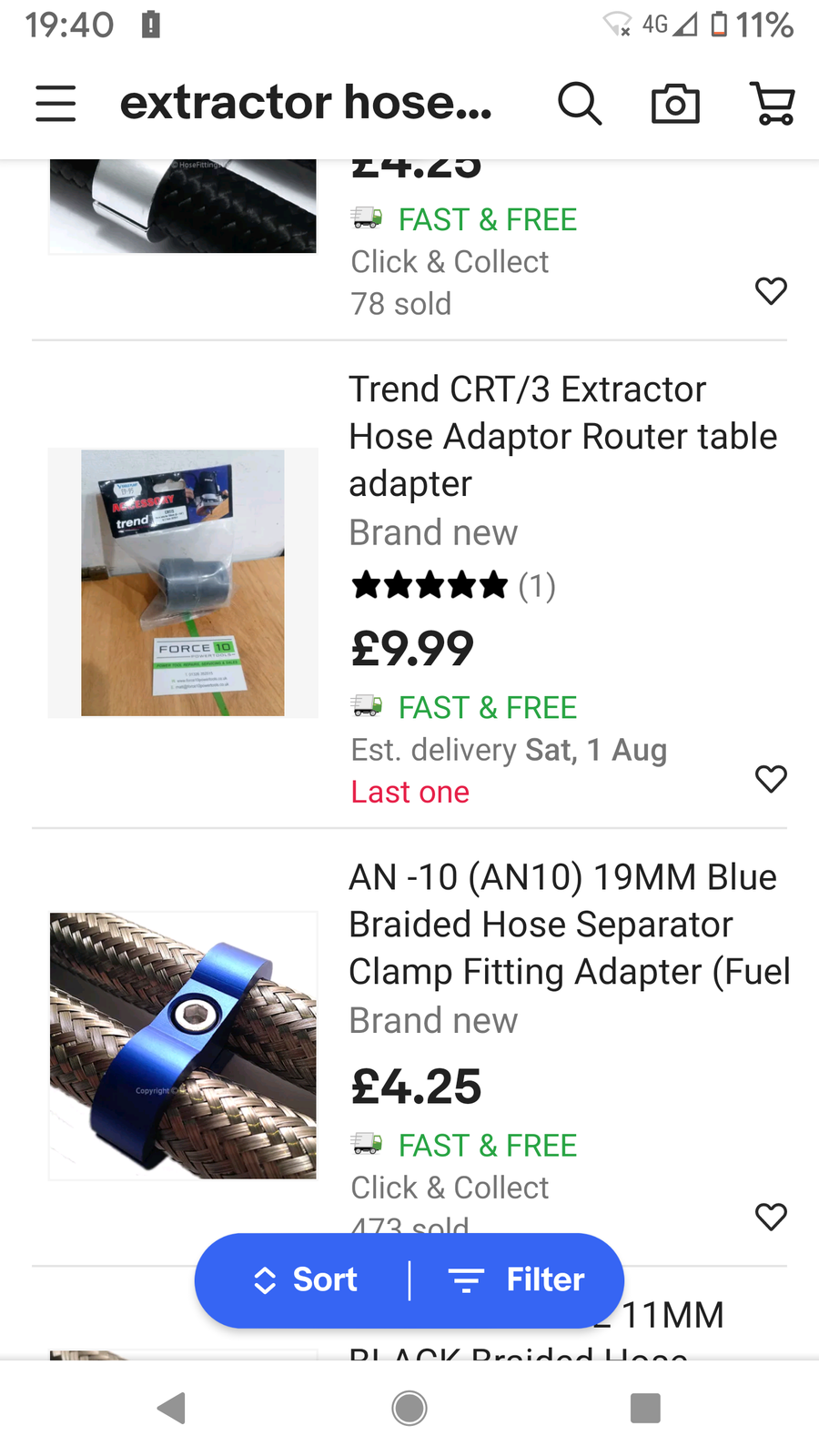View blue hose separator clamp photo
Image resolution: width=819 pixels, height=1456 pixels.
[x=183, y=1046]
